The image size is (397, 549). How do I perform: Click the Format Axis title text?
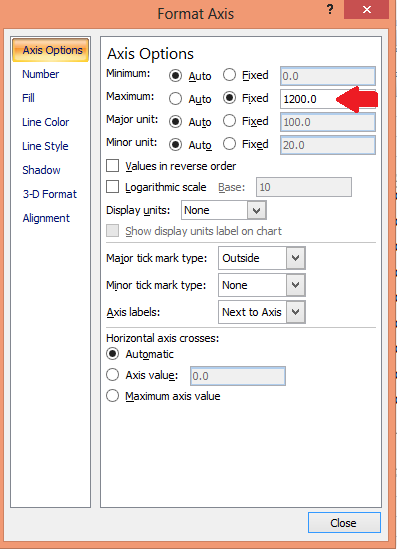(195, 14)
